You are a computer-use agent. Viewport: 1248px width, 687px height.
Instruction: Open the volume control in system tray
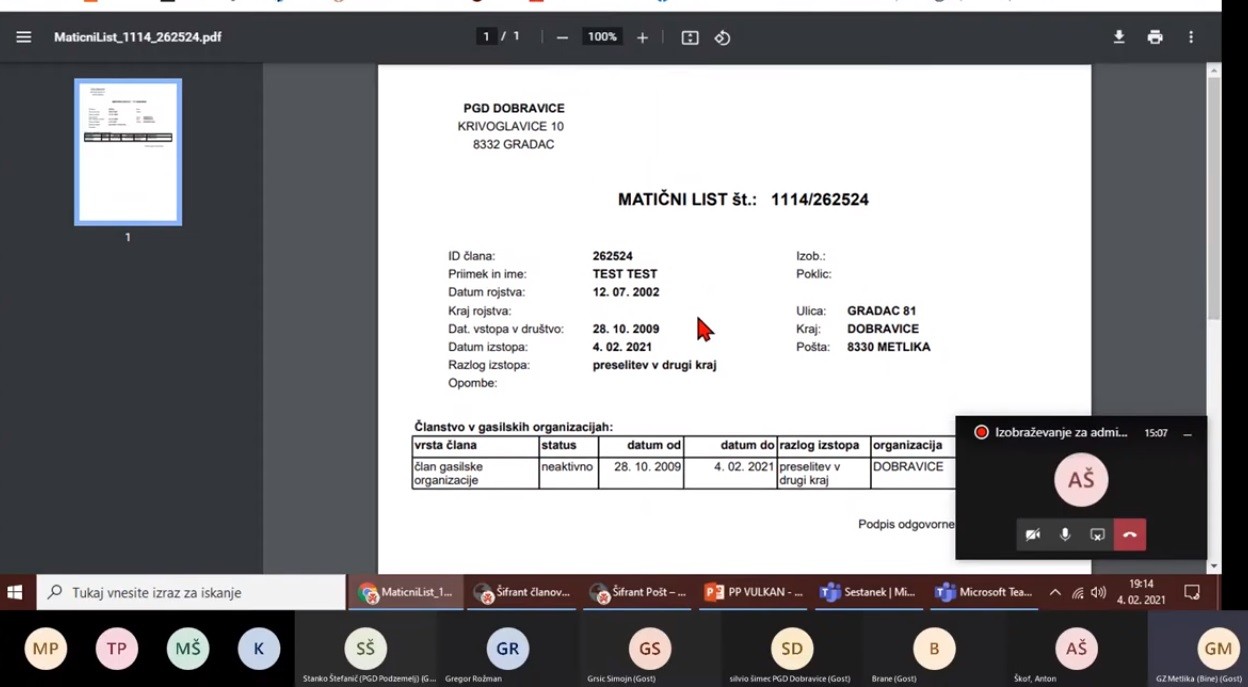pyautogui.click(x=1099, y=592)
